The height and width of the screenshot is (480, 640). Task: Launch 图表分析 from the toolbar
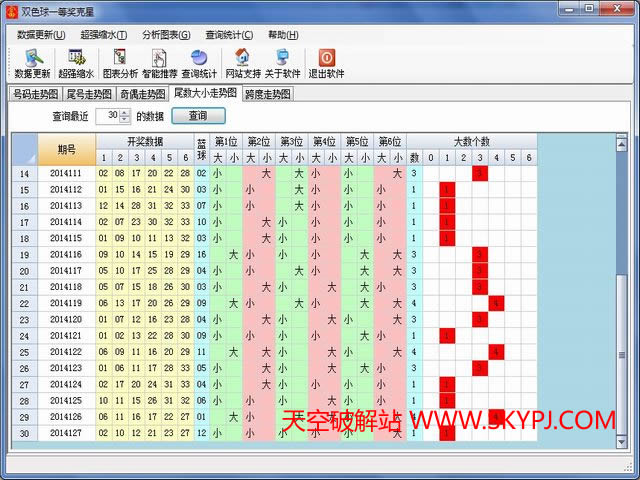(120, 63)
